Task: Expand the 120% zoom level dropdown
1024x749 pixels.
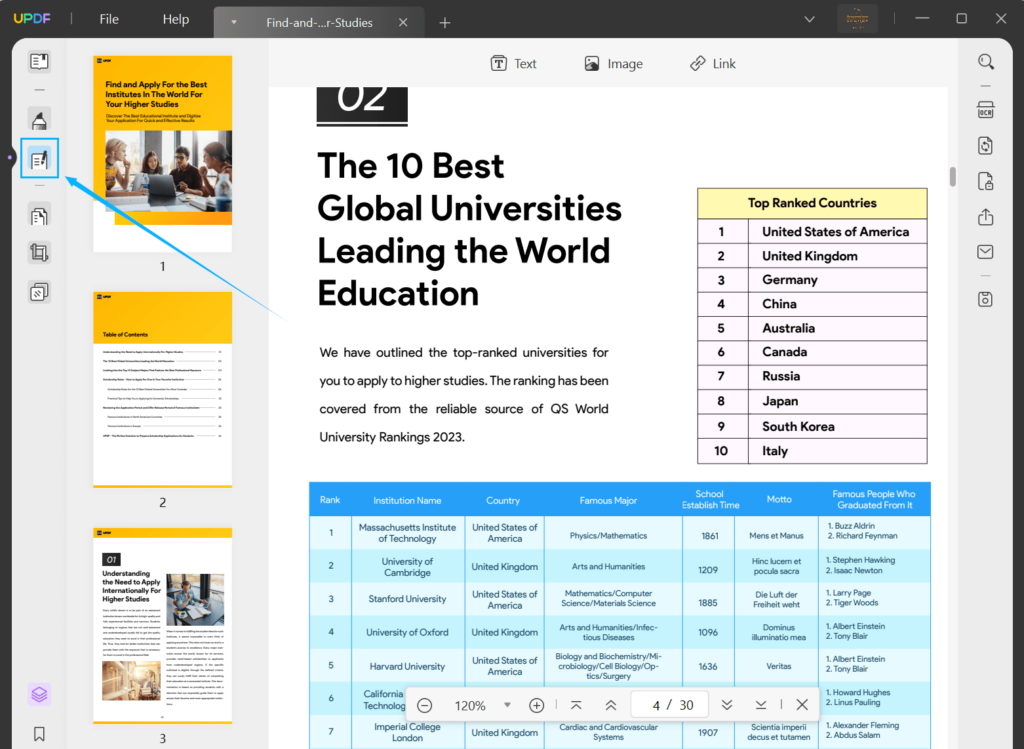Action: (x=507, y=705)
